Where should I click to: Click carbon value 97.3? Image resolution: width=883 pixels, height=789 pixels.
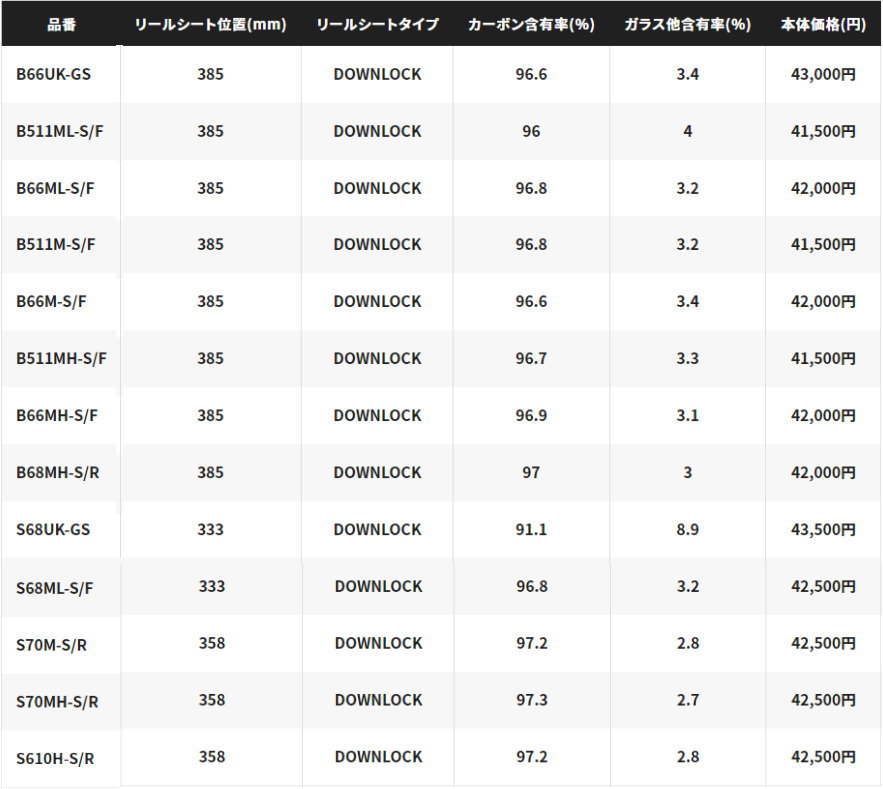532,700
